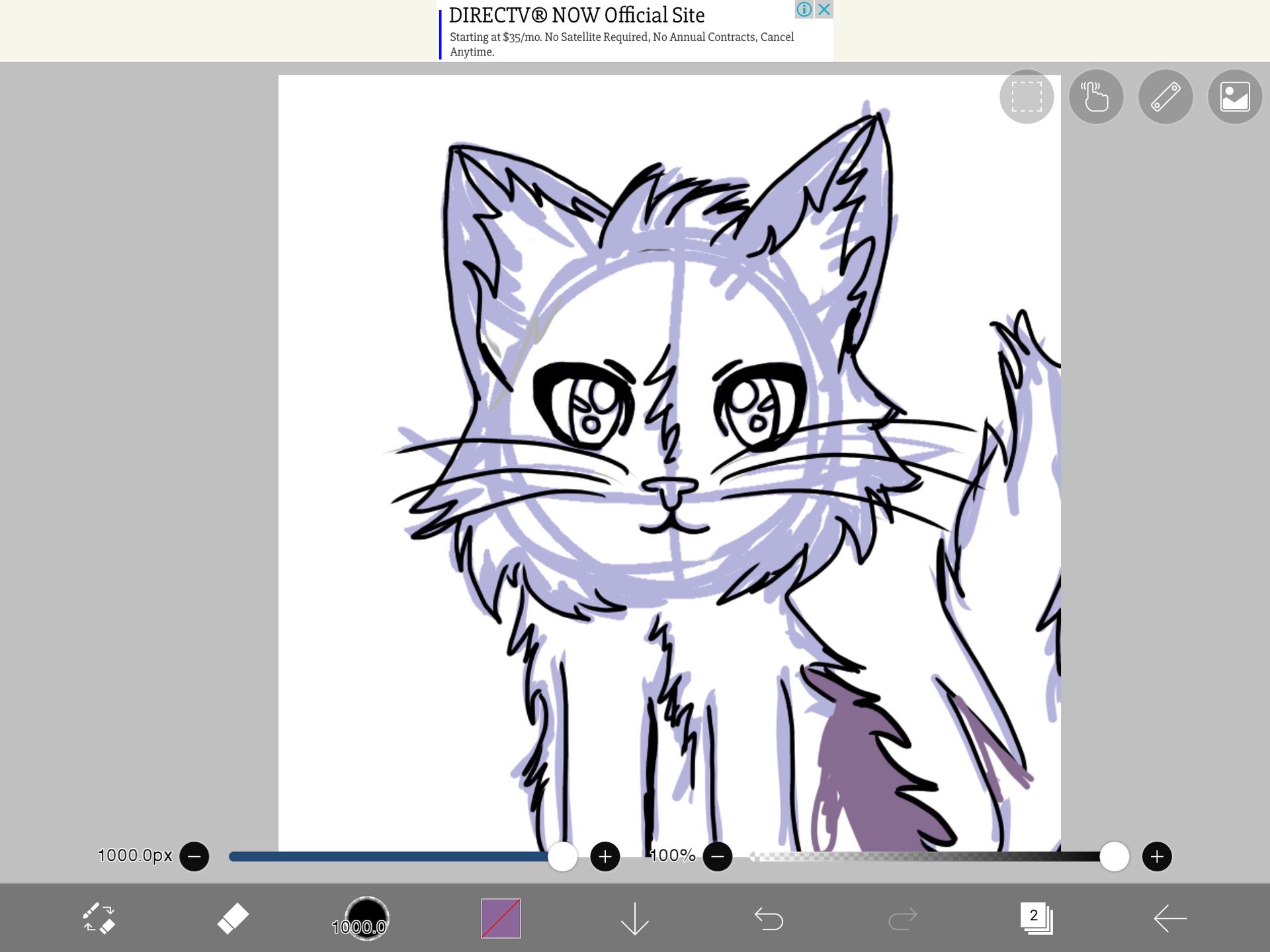Open the ruler tool
The image size is (1270, 952).
coord(1165,97)
